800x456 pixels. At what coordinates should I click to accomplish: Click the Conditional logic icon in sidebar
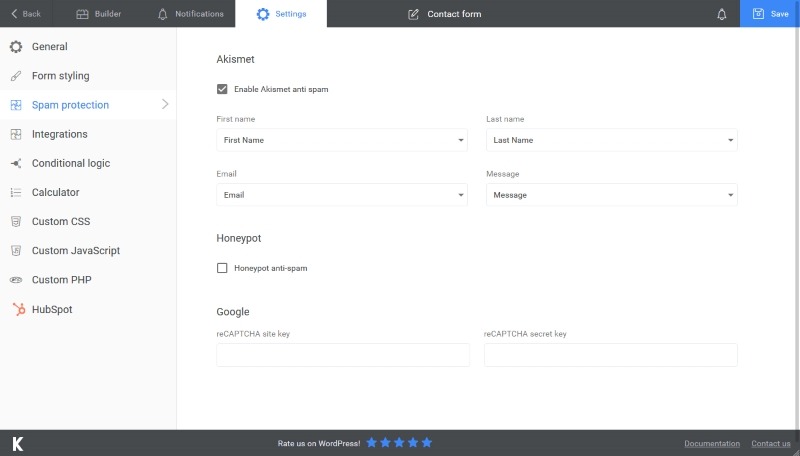point(16,163)
